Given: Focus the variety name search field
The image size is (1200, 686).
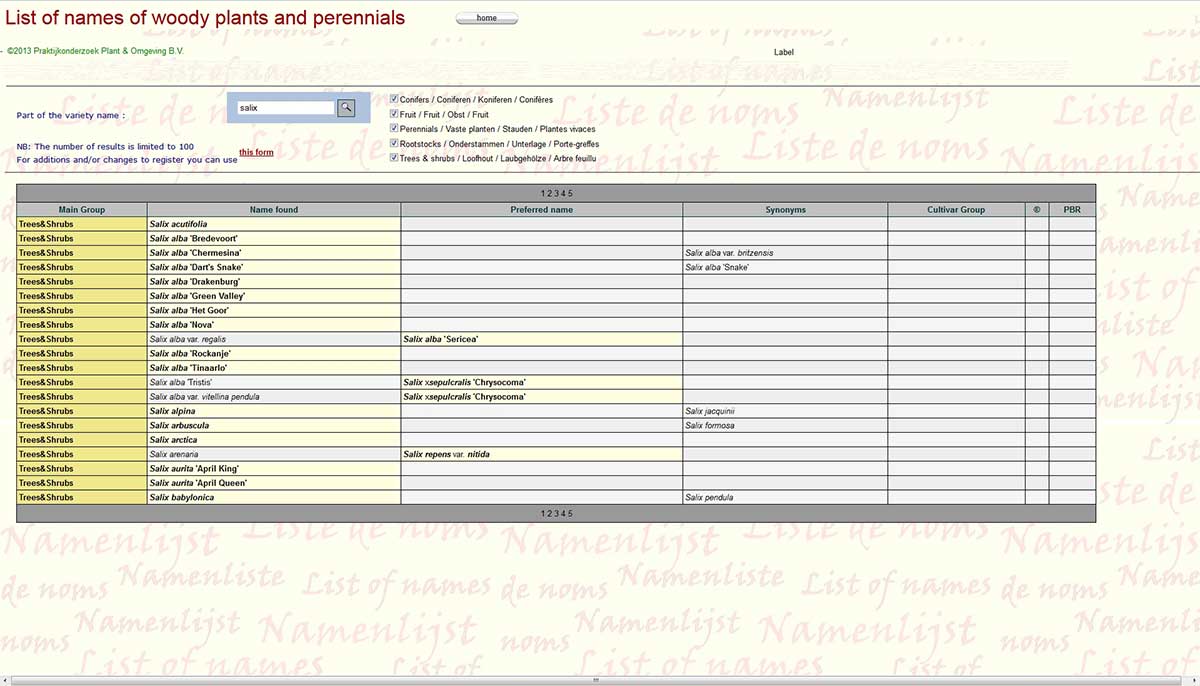Looking at the screenshot, I should pos(285,108).
